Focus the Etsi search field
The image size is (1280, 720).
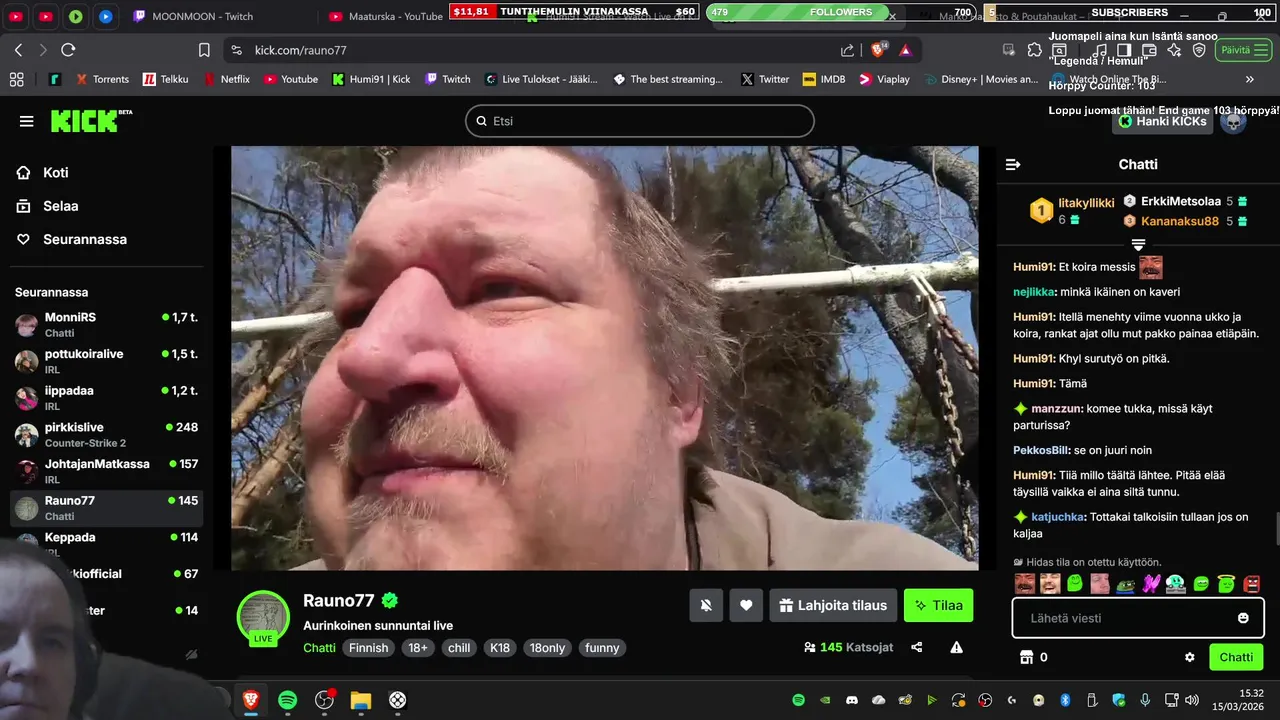point(640,121)
